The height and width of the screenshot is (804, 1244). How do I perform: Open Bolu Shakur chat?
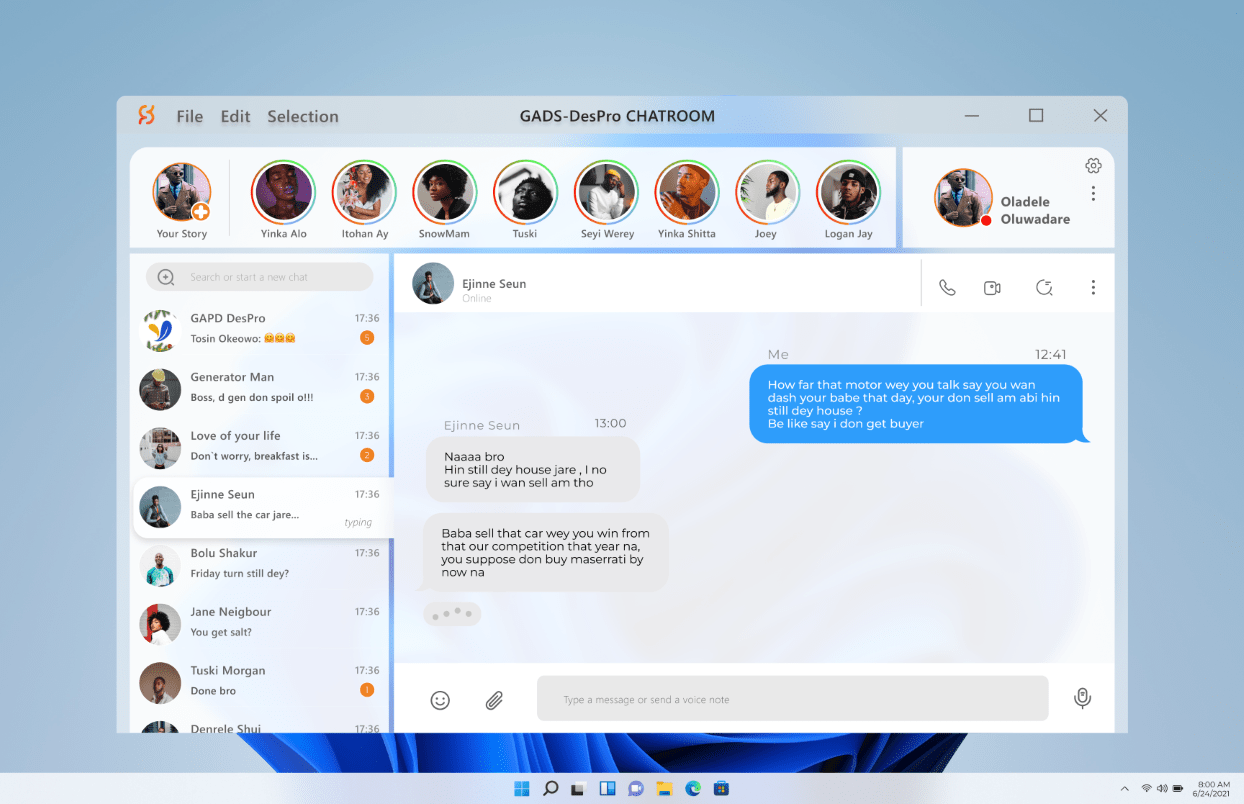coord(260,564)
